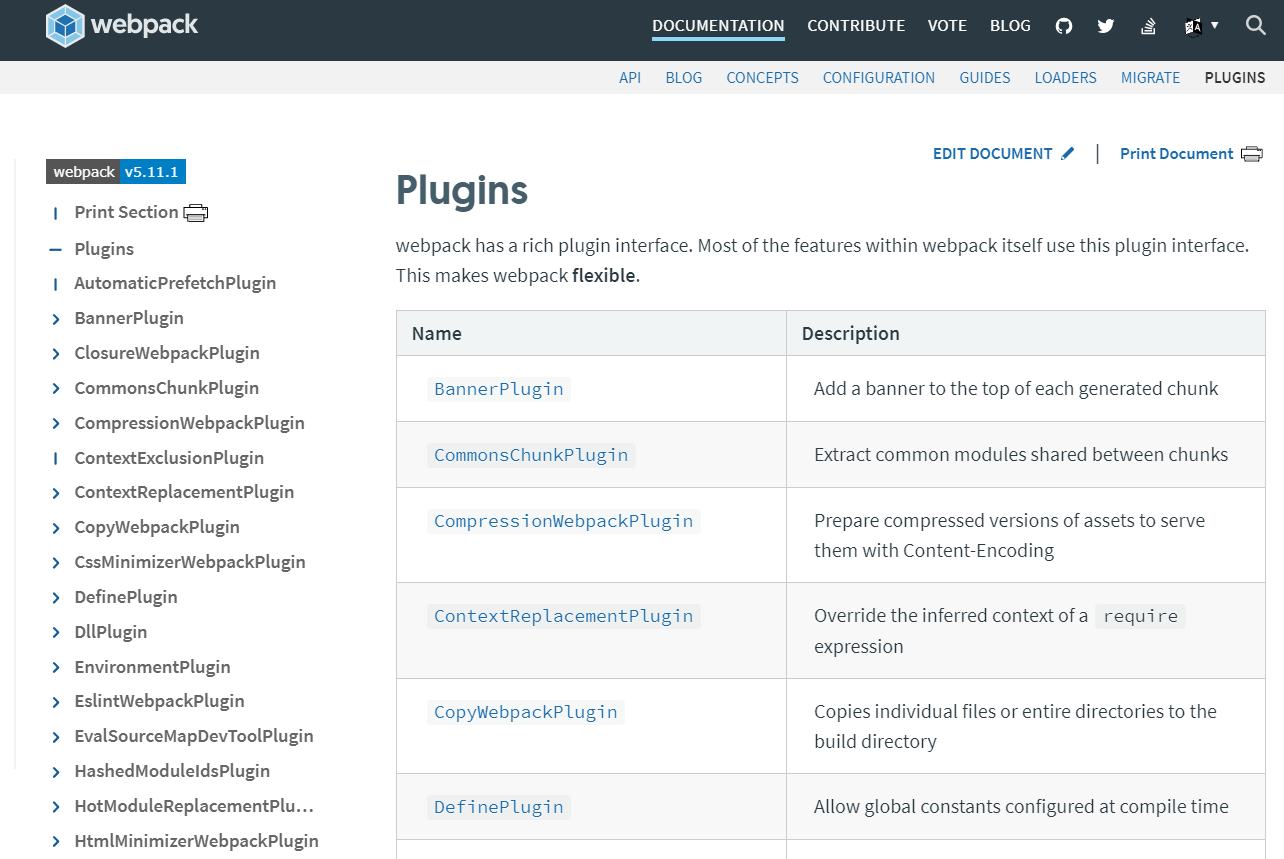Open the DOCUMENTATION menu item

pos(718,26)
